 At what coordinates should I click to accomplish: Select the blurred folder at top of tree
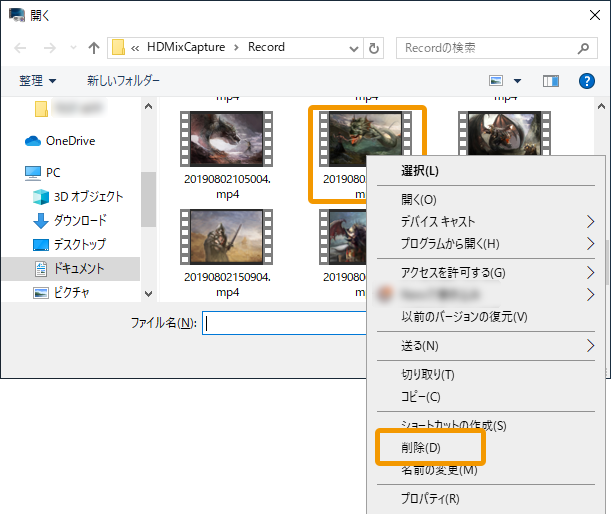(69, 108)
